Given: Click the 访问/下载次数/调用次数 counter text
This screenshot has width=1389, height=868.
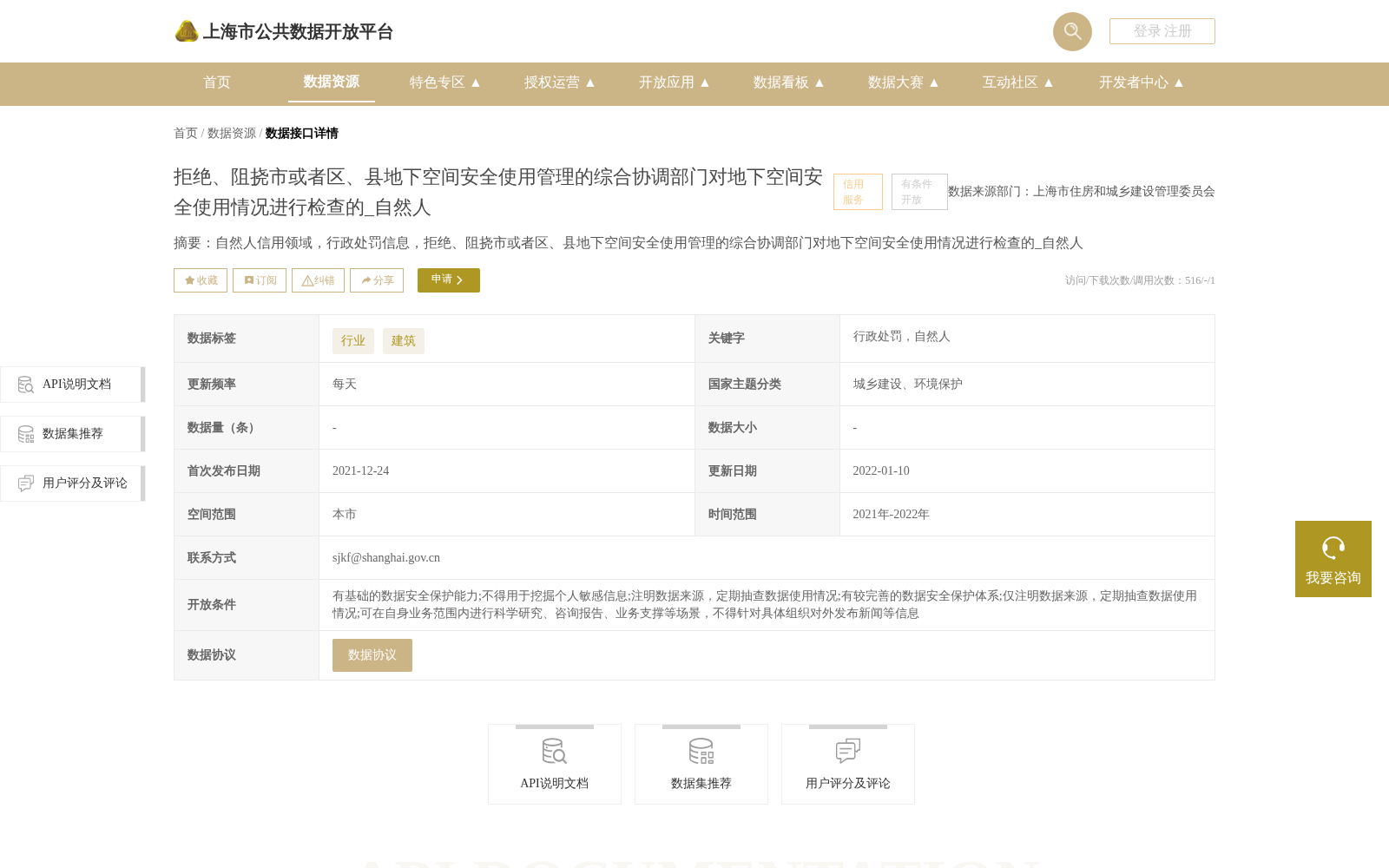Looking at the screenshot, I should [x=1140, y=280].
